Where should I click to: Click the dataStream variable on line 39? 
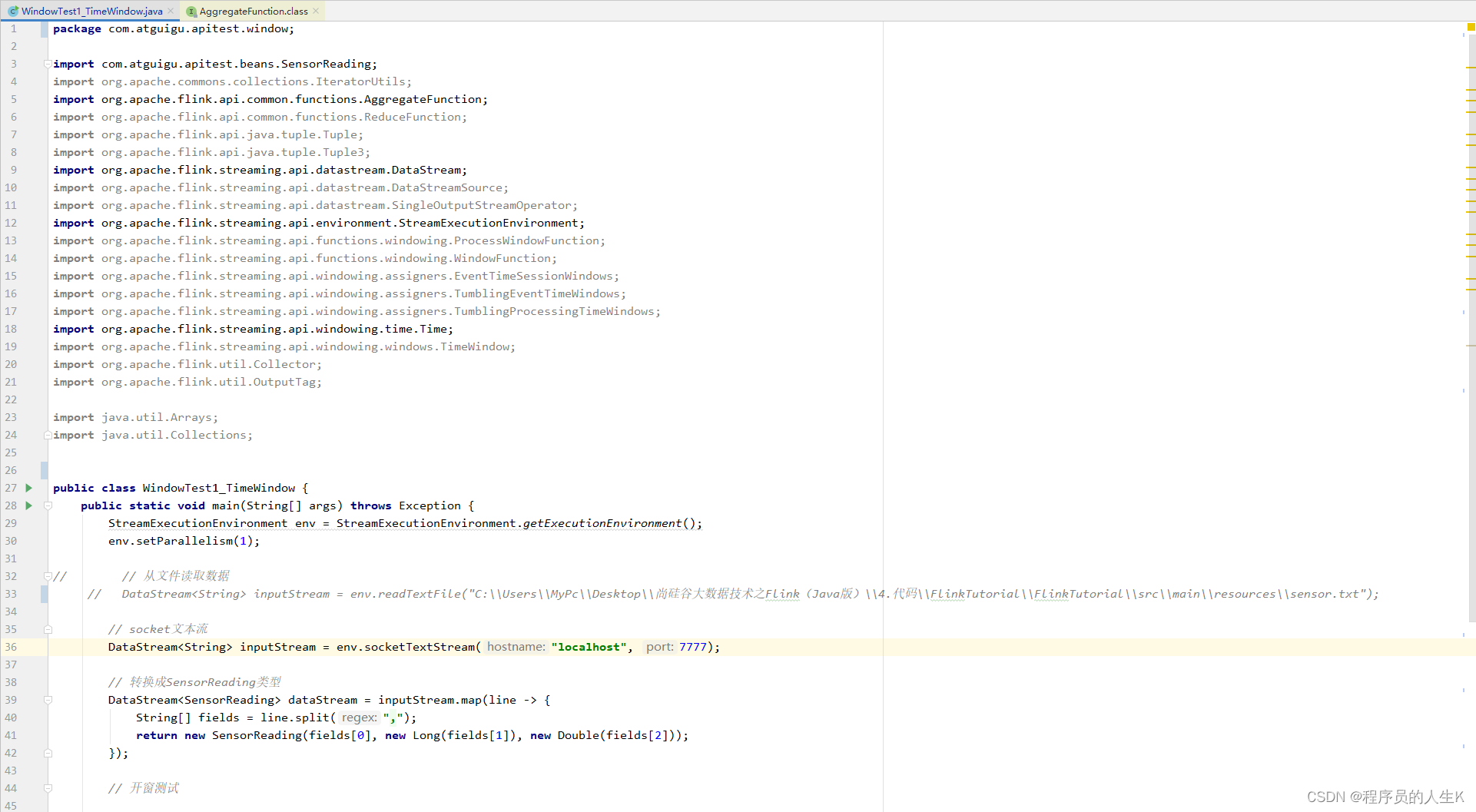[x=323, y=700]
